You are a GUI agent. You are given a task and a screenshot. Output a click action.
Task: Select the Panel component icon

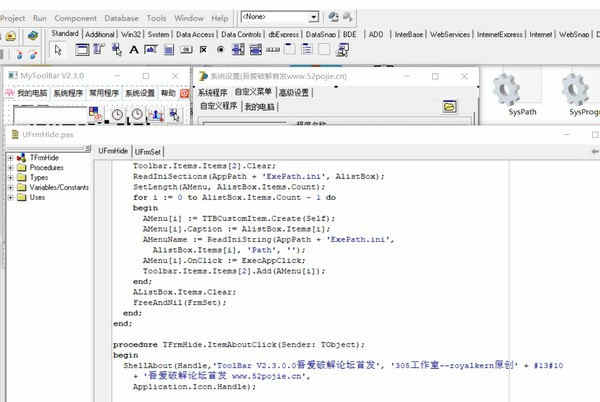[x=324, y=49]
